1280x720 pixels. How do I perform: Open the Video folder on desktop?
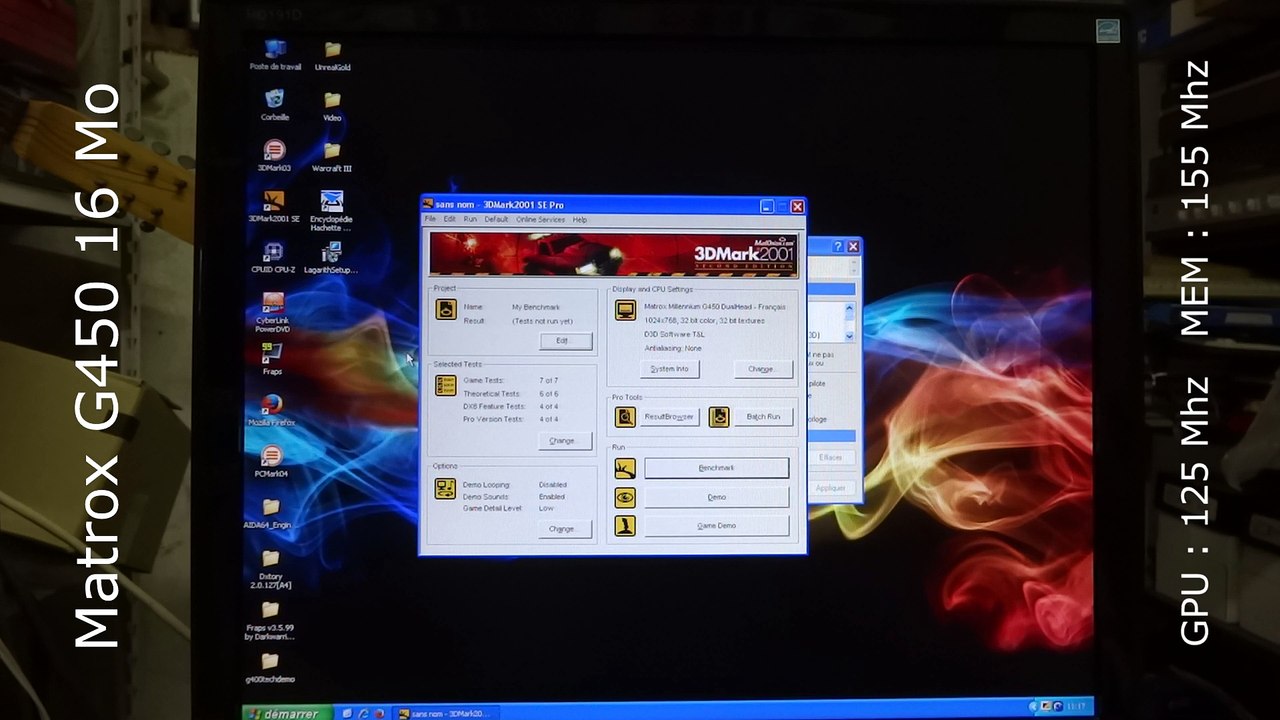(332, 105)
